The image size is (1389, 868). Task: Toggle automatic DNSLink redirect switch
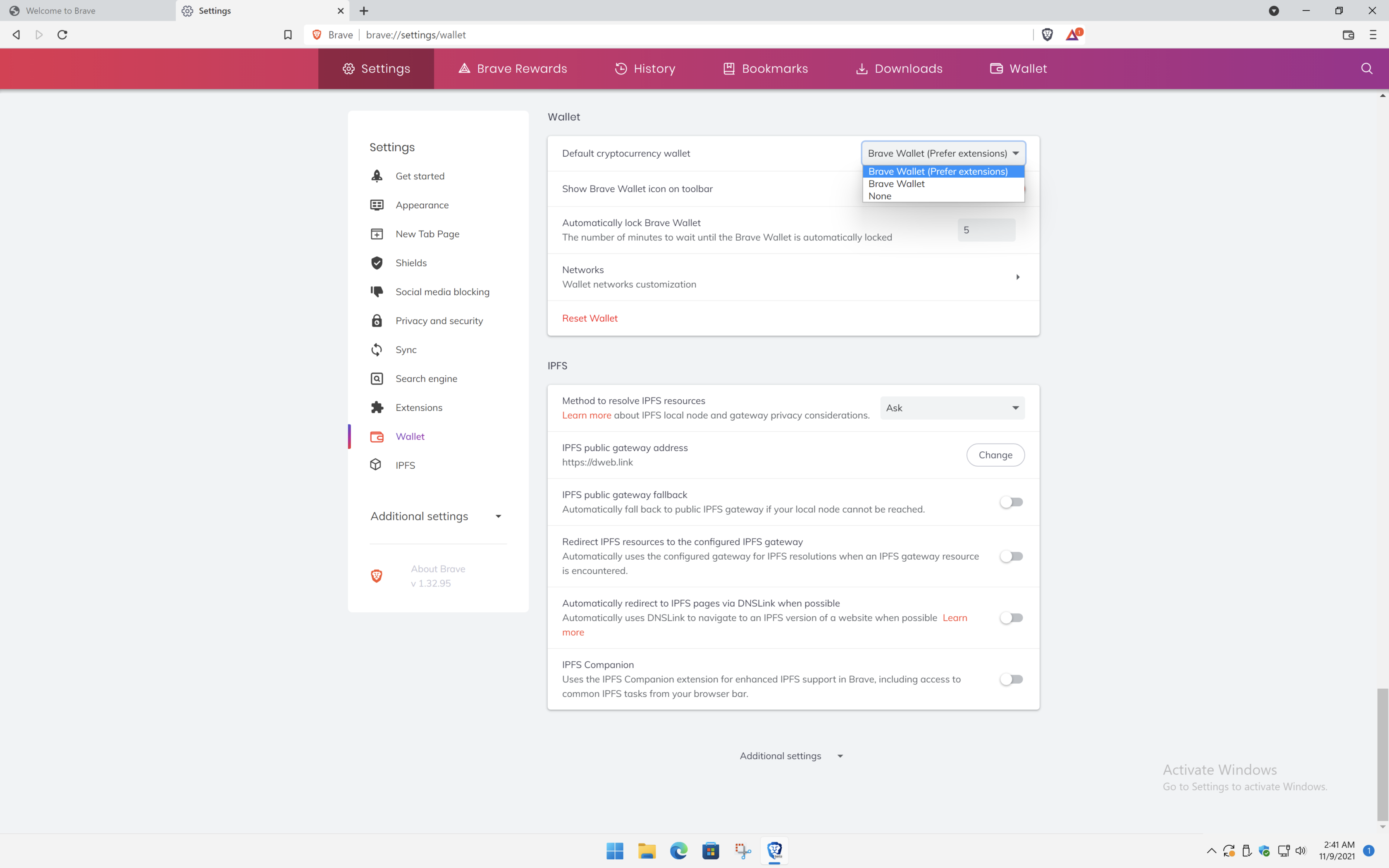point(1011,618)
